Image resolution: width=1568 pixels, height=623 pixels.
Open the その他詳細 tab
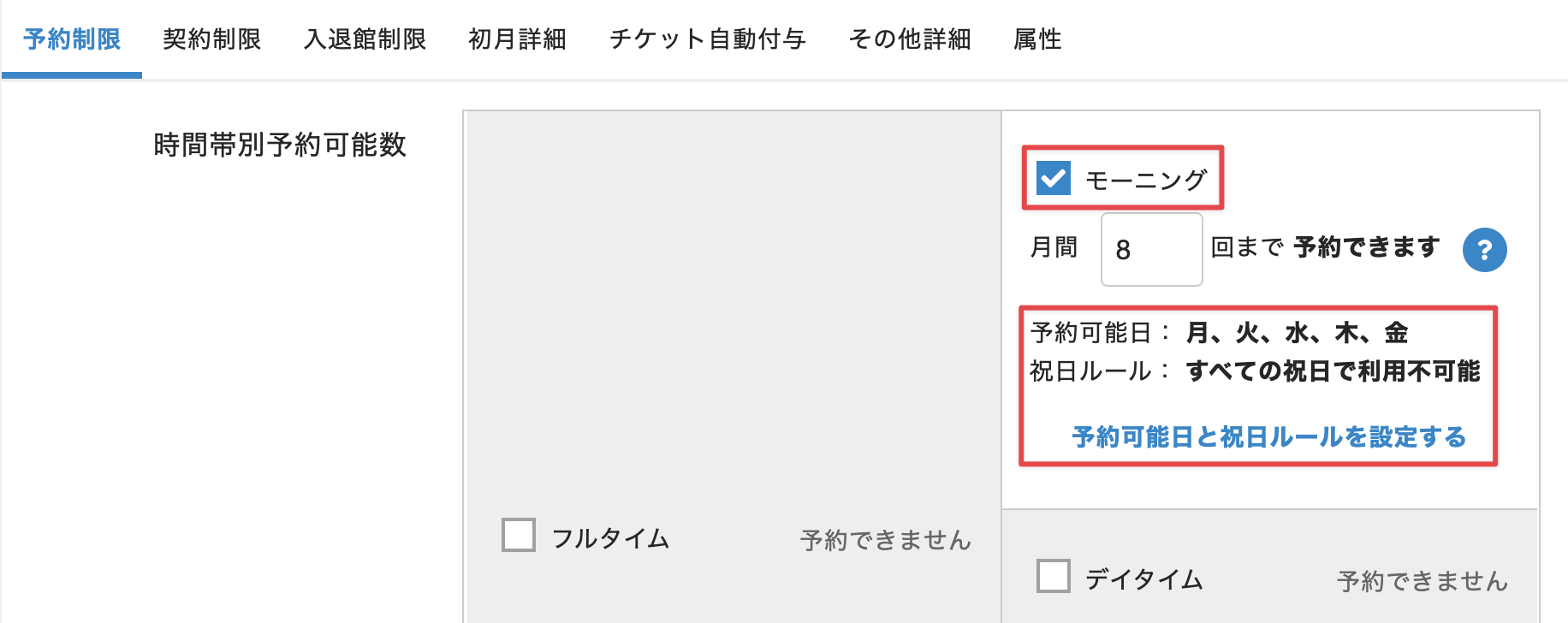point(909,39)
